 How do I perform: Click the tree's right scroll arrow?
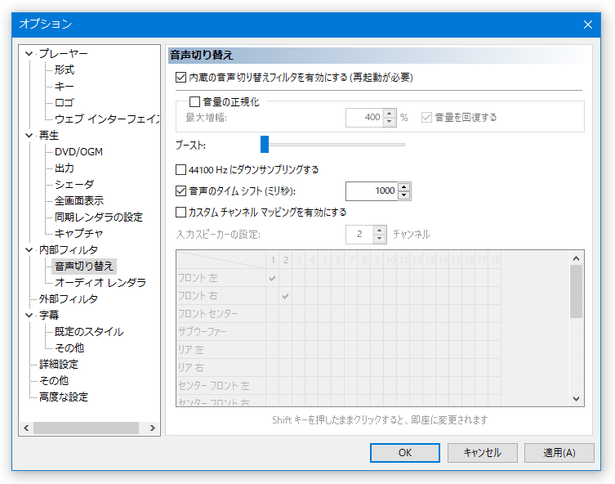click(x=153, y=428)
